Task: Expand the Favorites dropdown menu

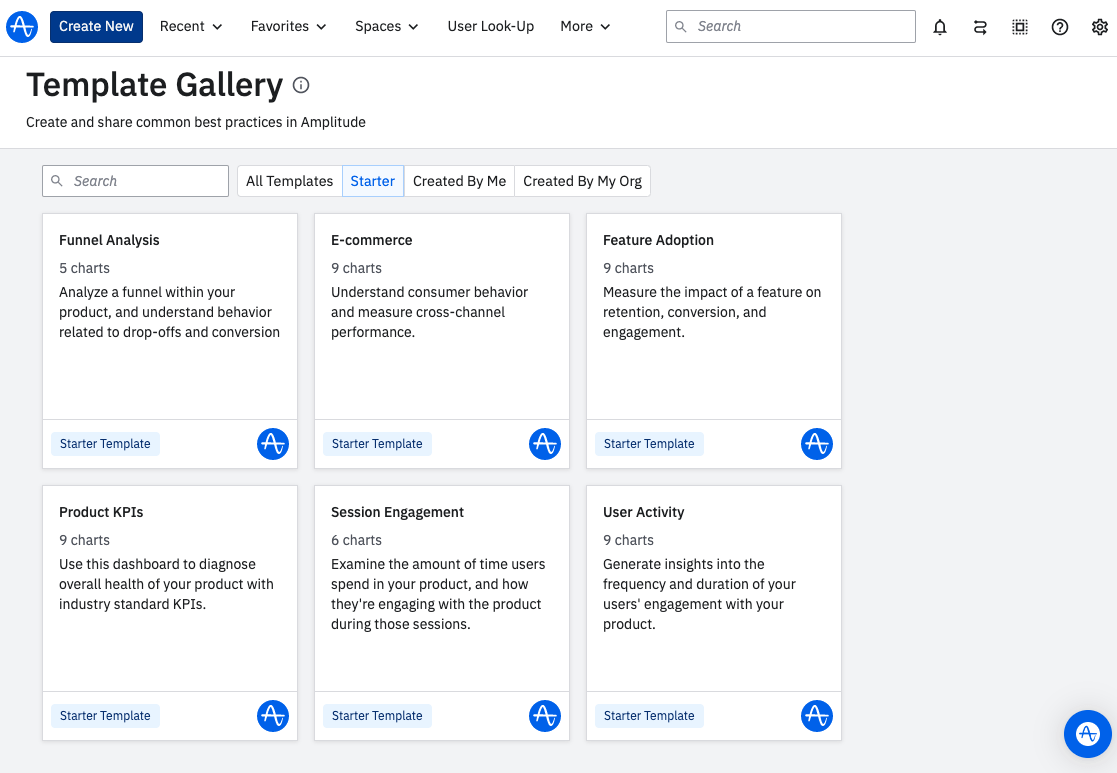Action: click(x=288, y=27)
